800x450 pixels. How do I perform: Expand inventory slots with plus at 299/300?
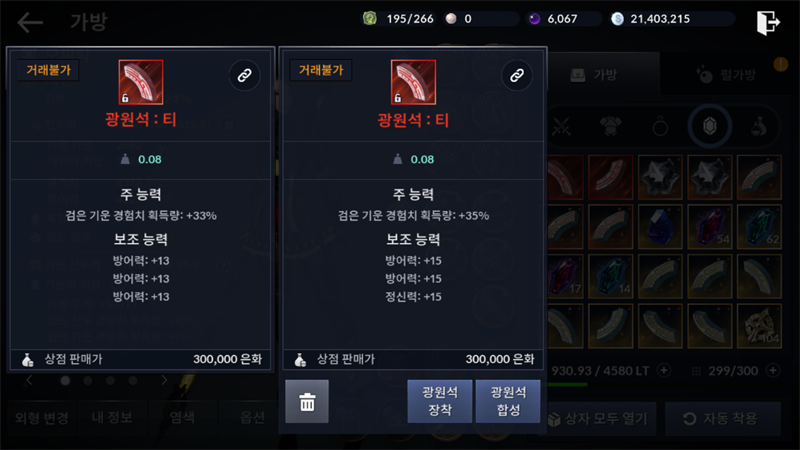click(773, 370)
